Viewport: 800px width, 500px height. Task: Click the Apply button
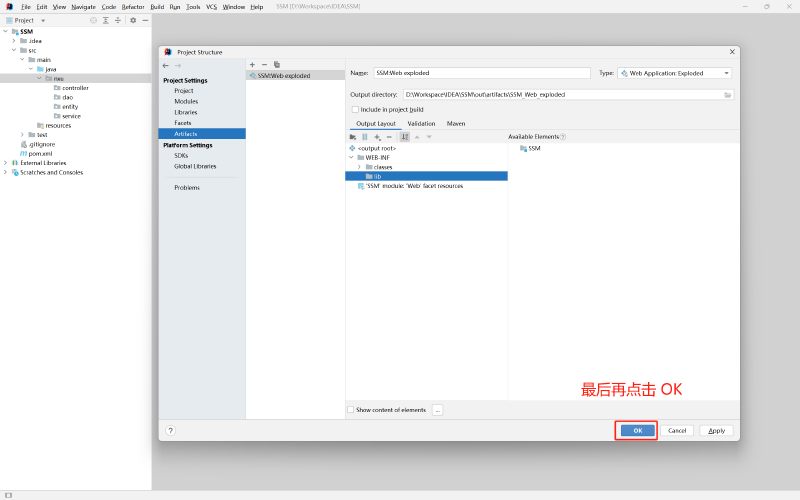[716, 431]
